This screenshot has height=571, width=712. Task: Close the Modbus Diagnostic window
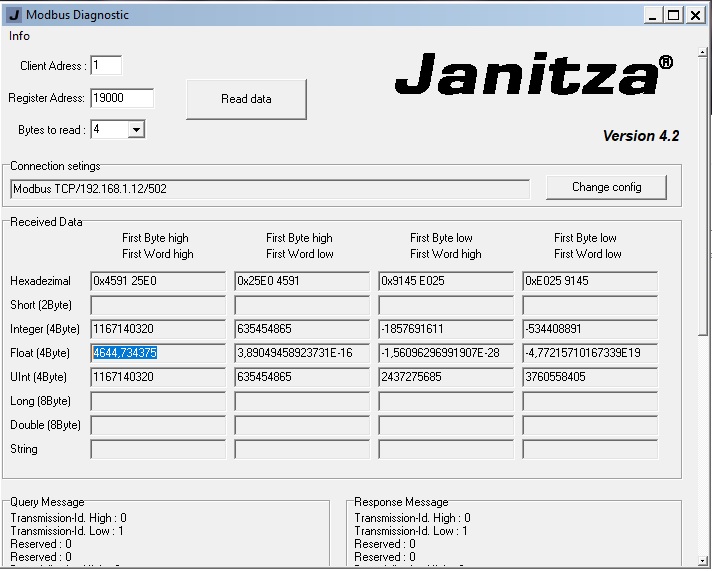click(x=695, y=15)
